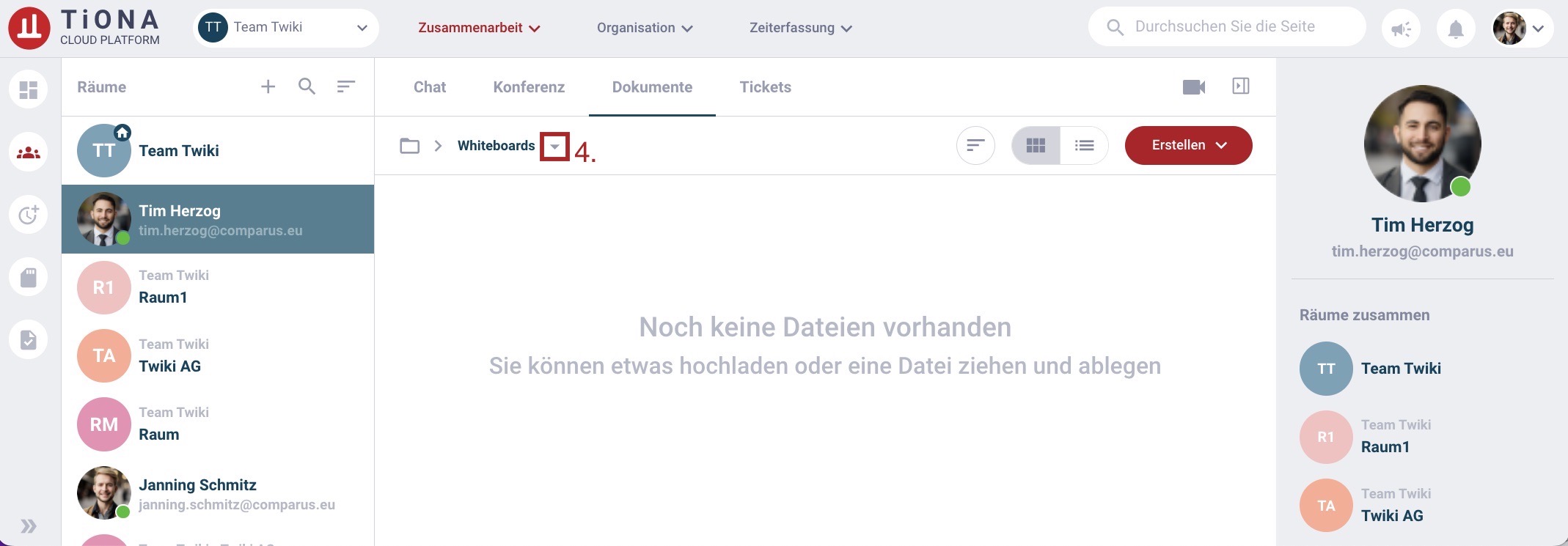The width and height of the screenshot is (1568, 546).
Task: Switch to the Chat tab
Action: 430,87
